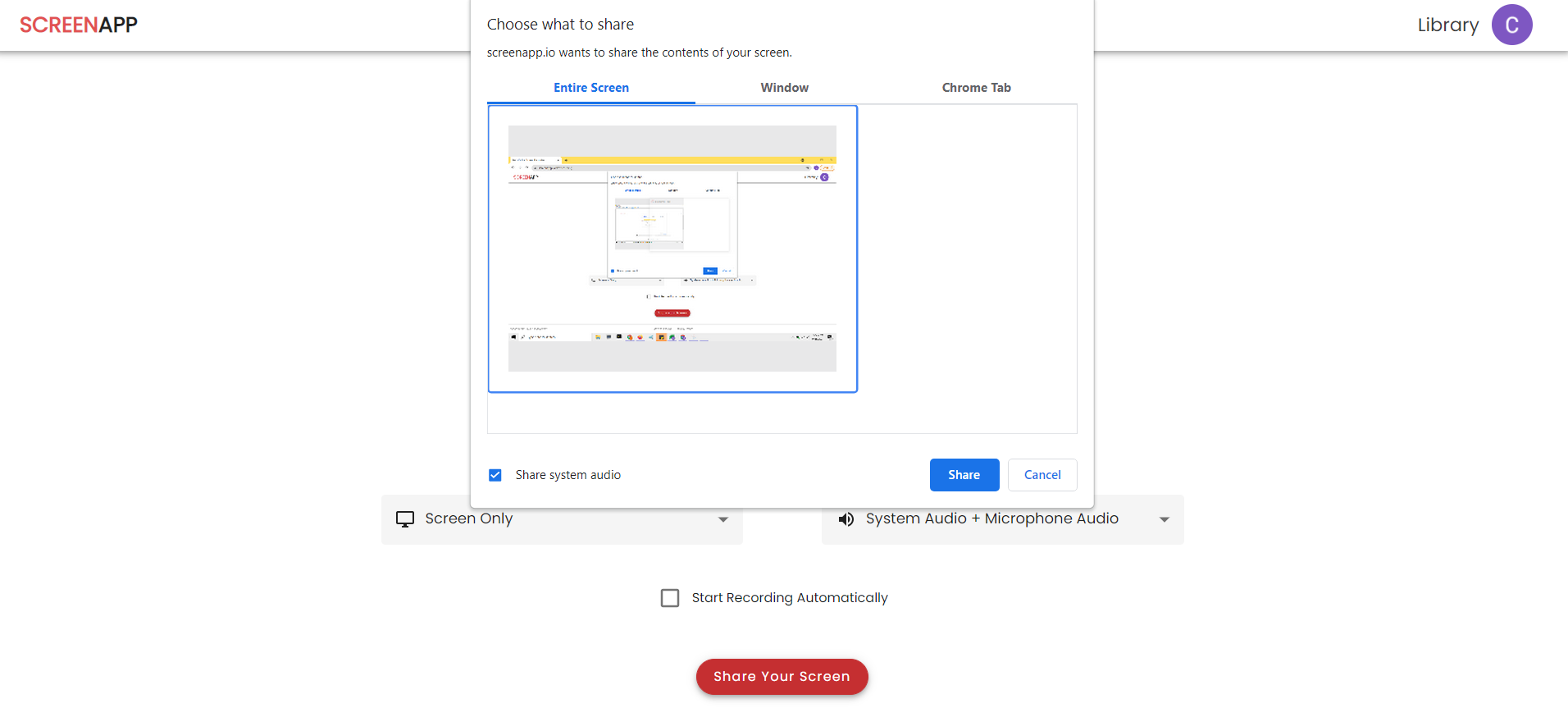This screenshot has height=717, width=1568.
Task: Click the red Share Your Screen button
Action: point(782,677)
